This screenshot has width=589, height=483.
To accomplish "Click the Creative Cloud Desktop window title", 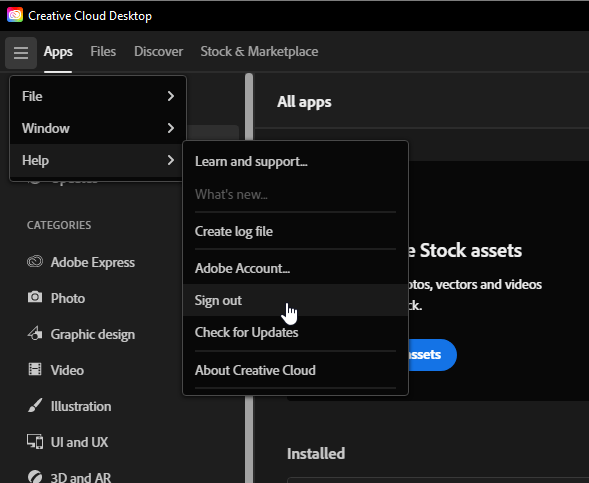I will coord(90,16).
